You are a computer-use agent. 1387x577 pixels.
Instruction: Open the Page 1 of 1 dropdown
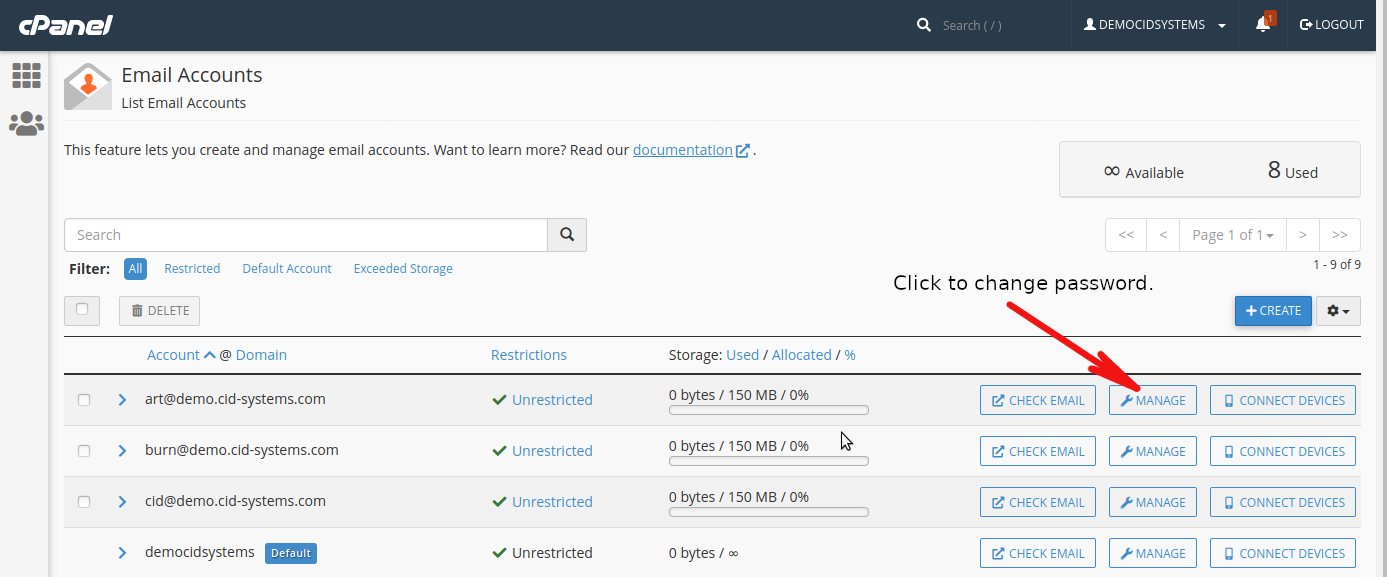(x=1233, y=235)
